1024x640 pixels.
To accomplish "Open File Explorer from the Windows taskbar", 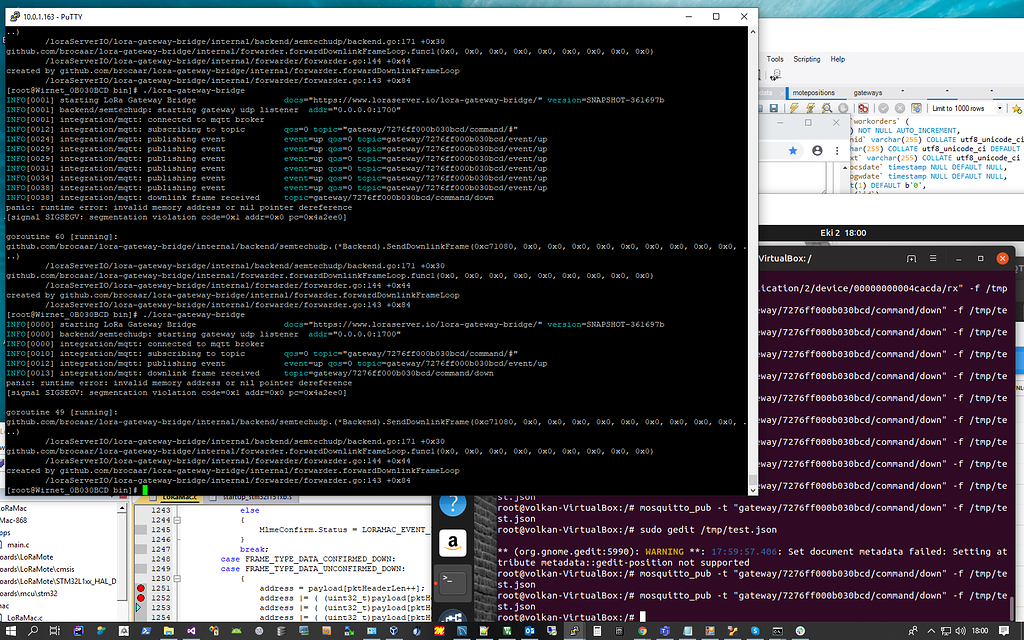I will [168, 631].
